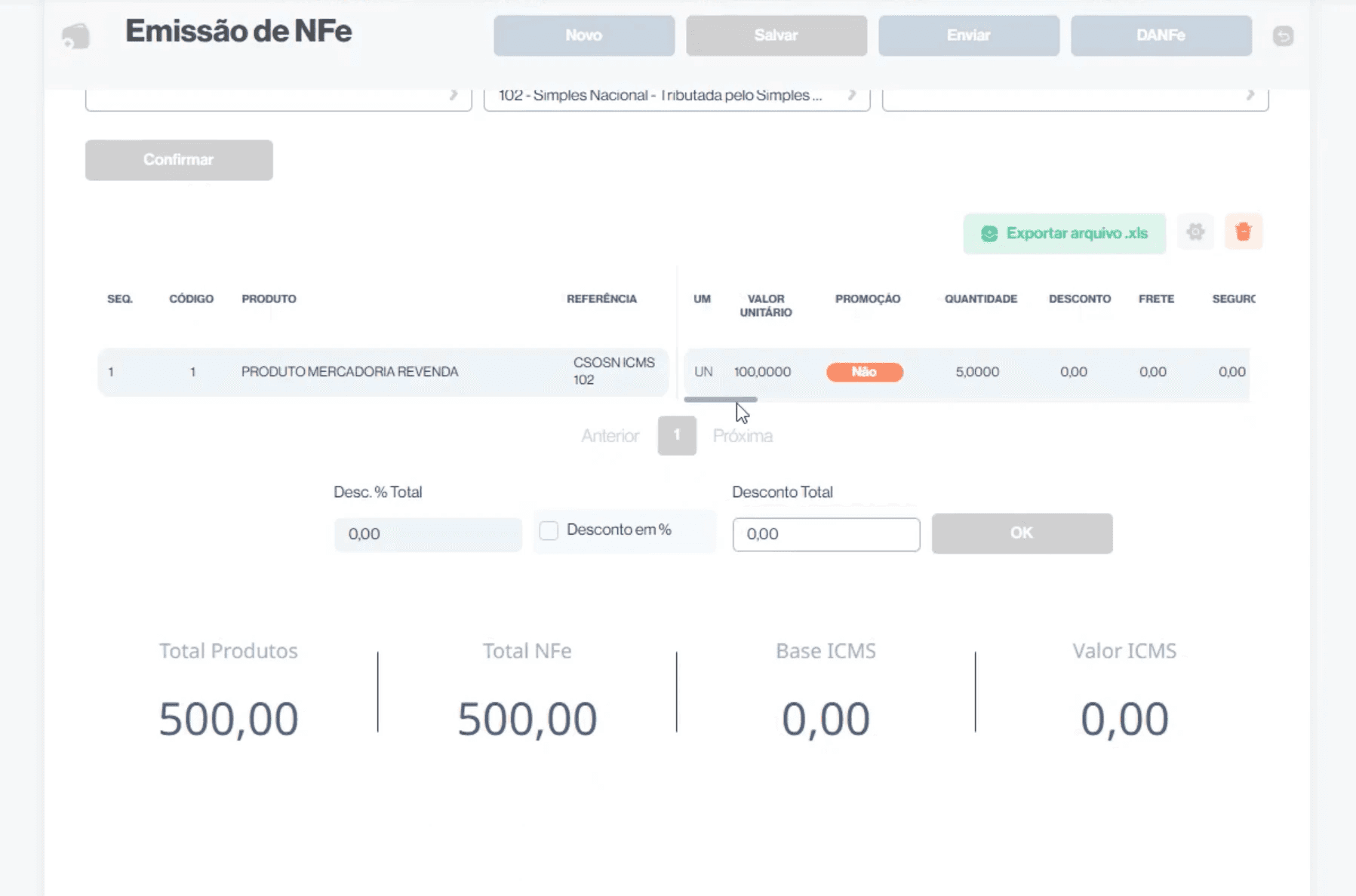Viewport: 1356px width, 896px height.
Task: Click the Total NFe 500,00 value
Action: tap(527, 719)
